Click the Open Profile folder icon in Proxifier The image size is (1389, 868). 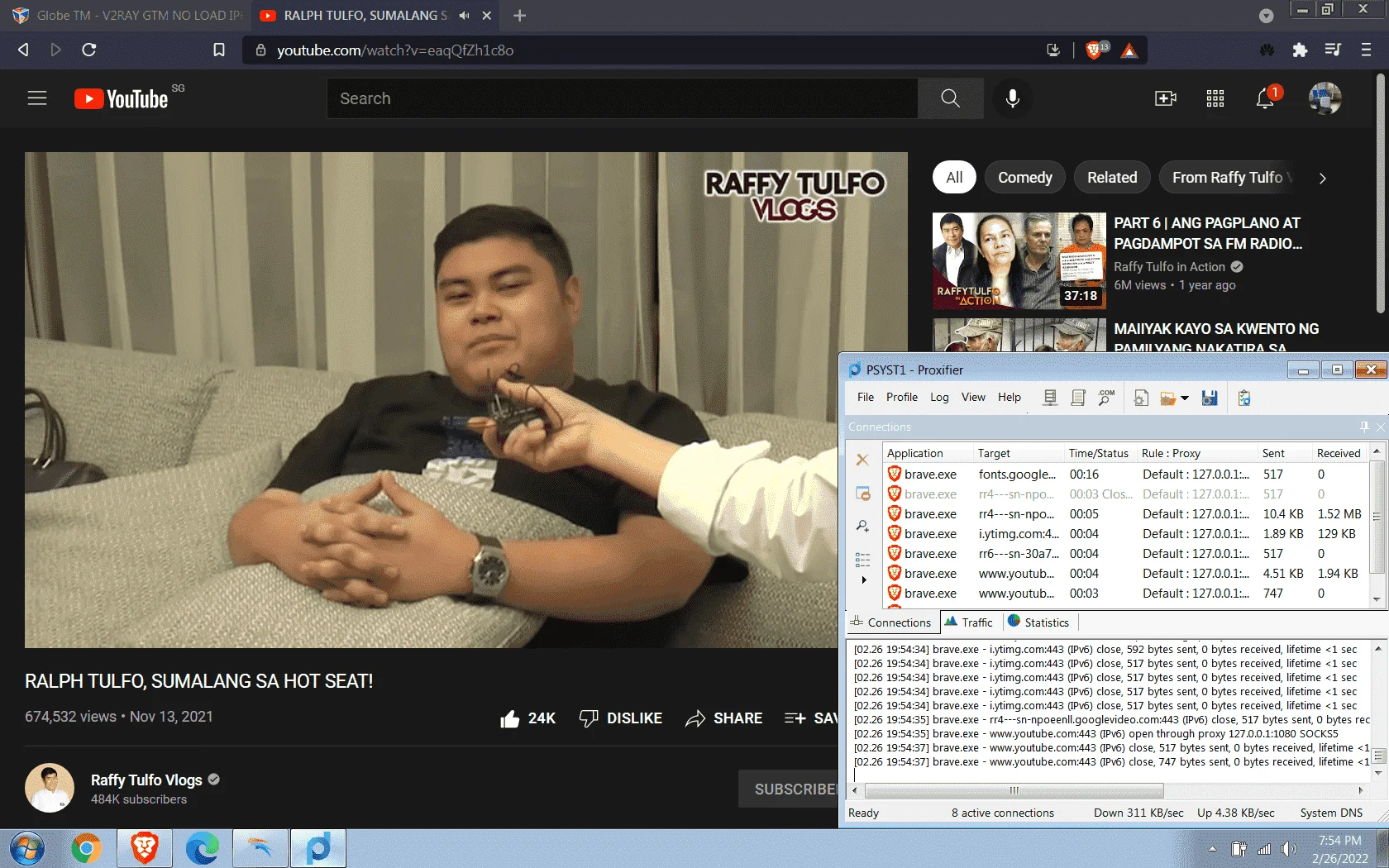(1168, 398)
